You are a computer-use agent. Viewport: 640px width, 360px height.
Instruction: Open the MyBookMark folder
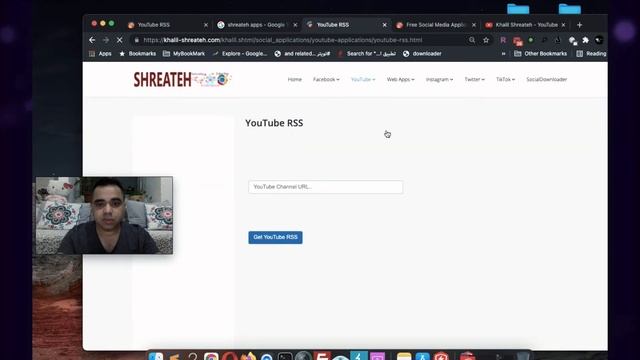pos(184,53)
